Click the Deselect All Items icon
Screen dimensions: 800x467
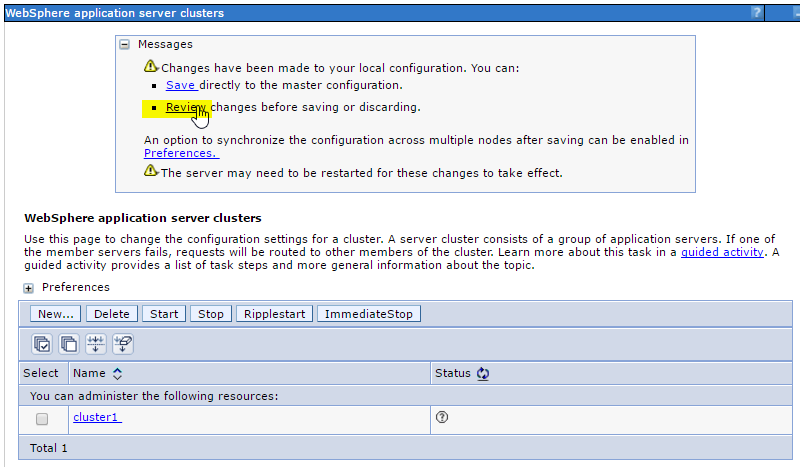[x=69, y=344]
